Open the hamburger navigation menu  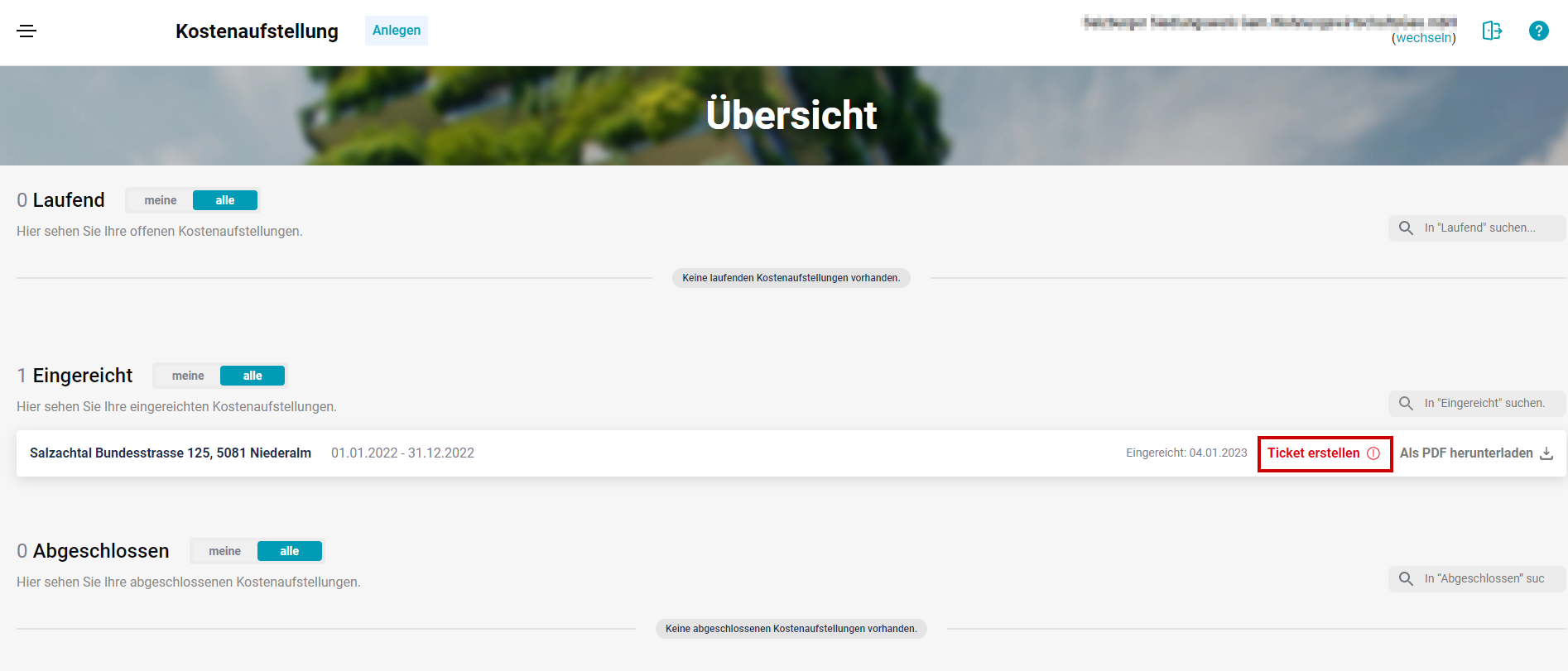click(x=26, y=31)
